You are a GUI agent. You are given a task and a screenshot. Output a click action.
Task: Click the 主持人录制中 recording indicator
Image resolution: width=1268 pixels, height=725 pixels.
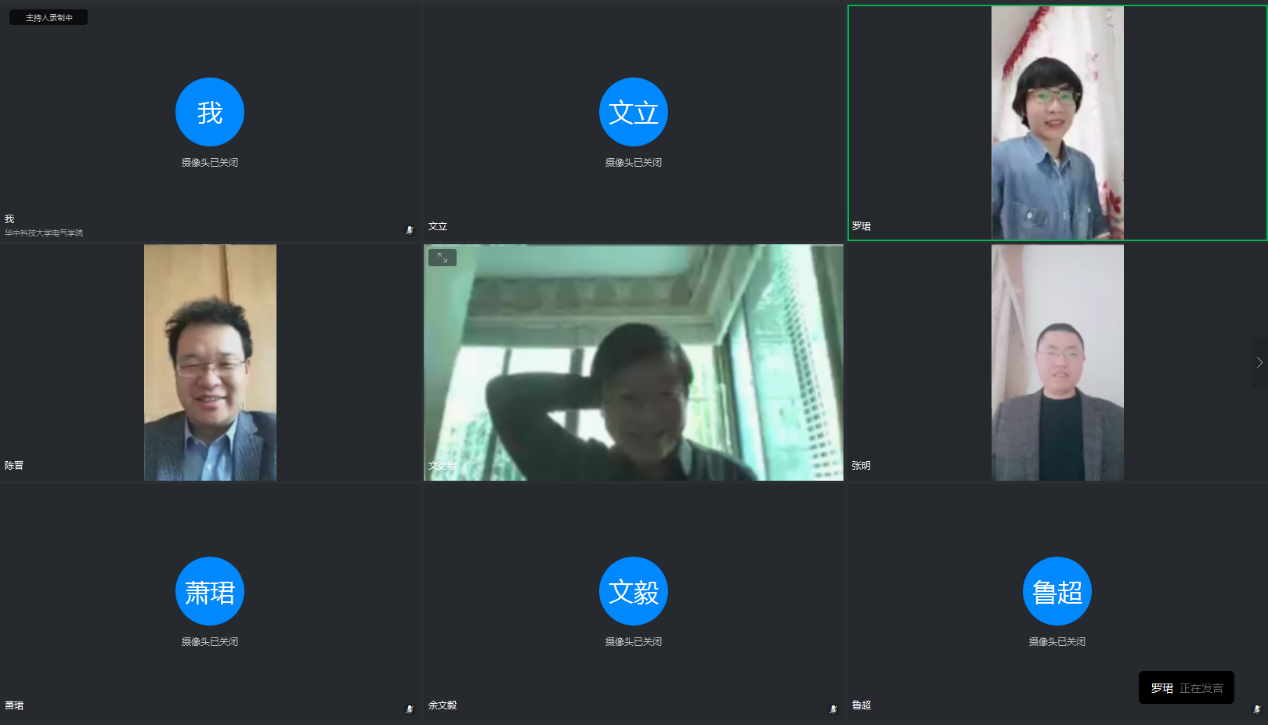(x=49, y=17)
